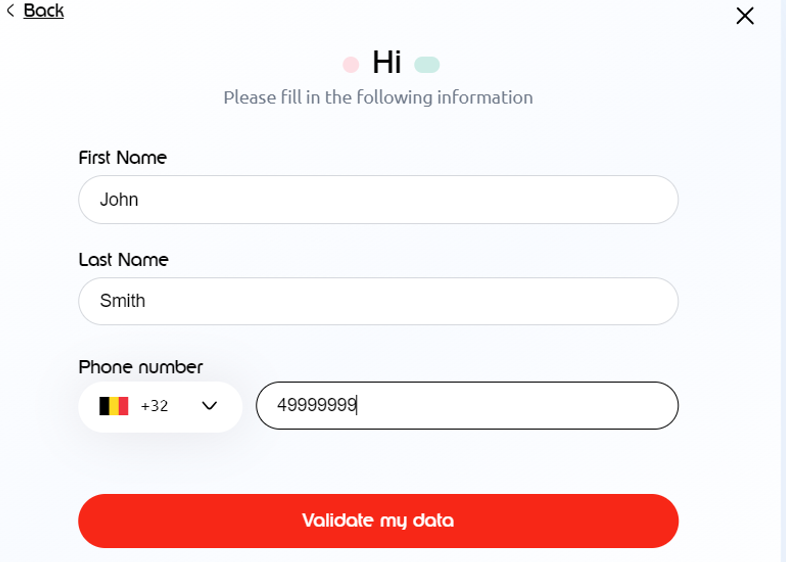Click the Belgian flag icon
Viewport: 786px width, 562px height.
pos(114,406)
